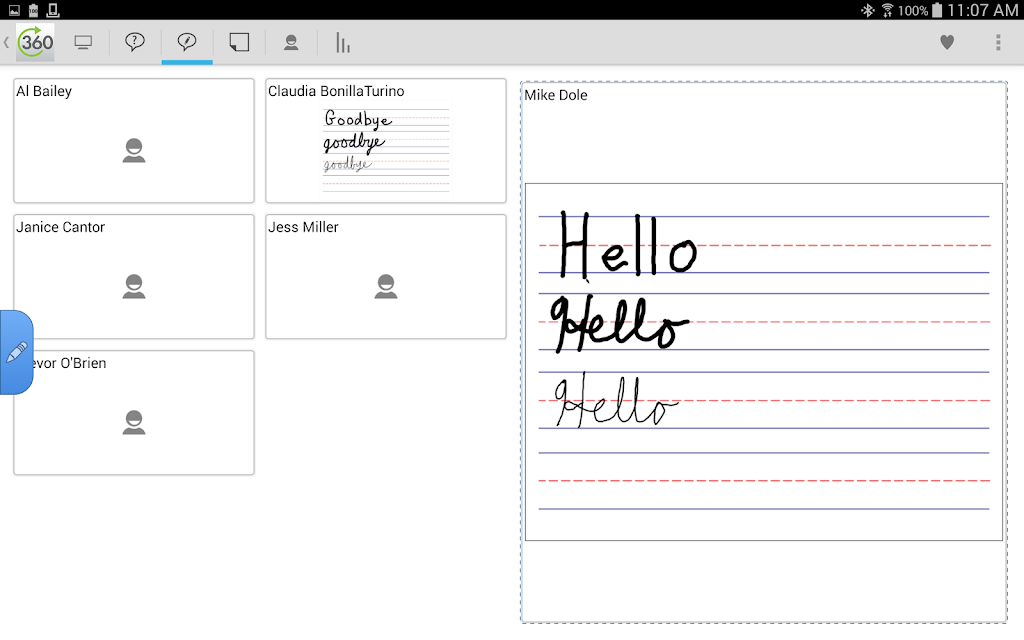The image size is (1024, 640).
Task: Open the question speech-bubble tab
Action: (135, 42)
